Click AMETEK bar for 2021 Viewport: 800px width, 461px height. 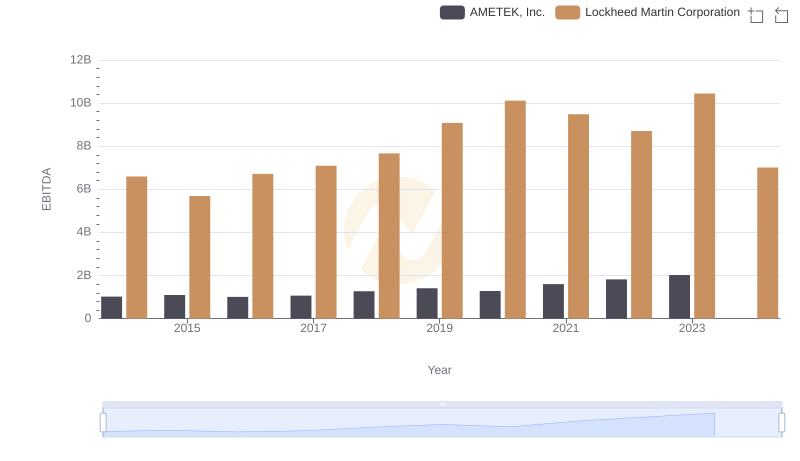pyautogui.click(x=553, y=301)
